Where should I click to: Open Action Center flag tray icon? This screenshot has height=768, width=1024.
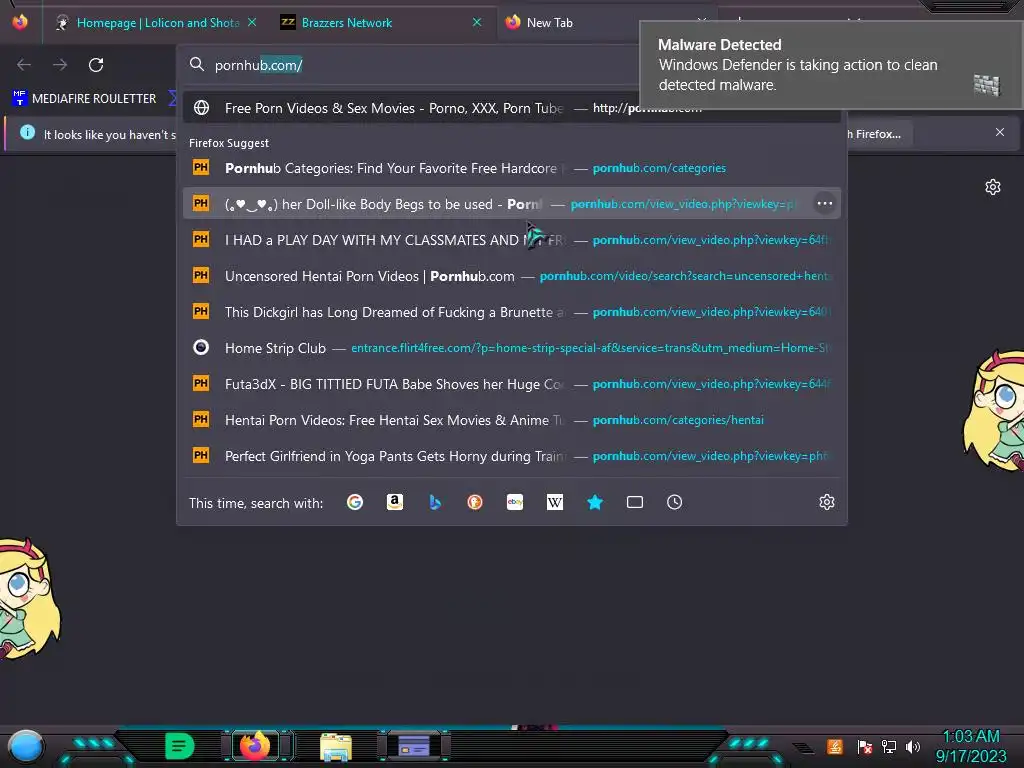(865, 746)
